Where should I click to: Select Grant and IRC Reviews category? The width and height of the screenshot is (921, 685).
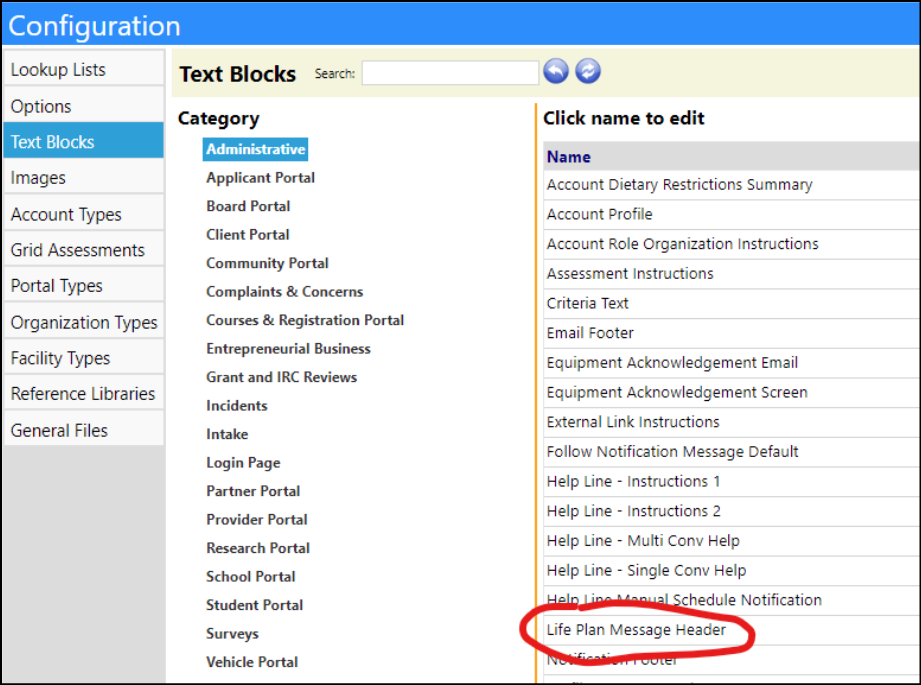tap(281, 377)
